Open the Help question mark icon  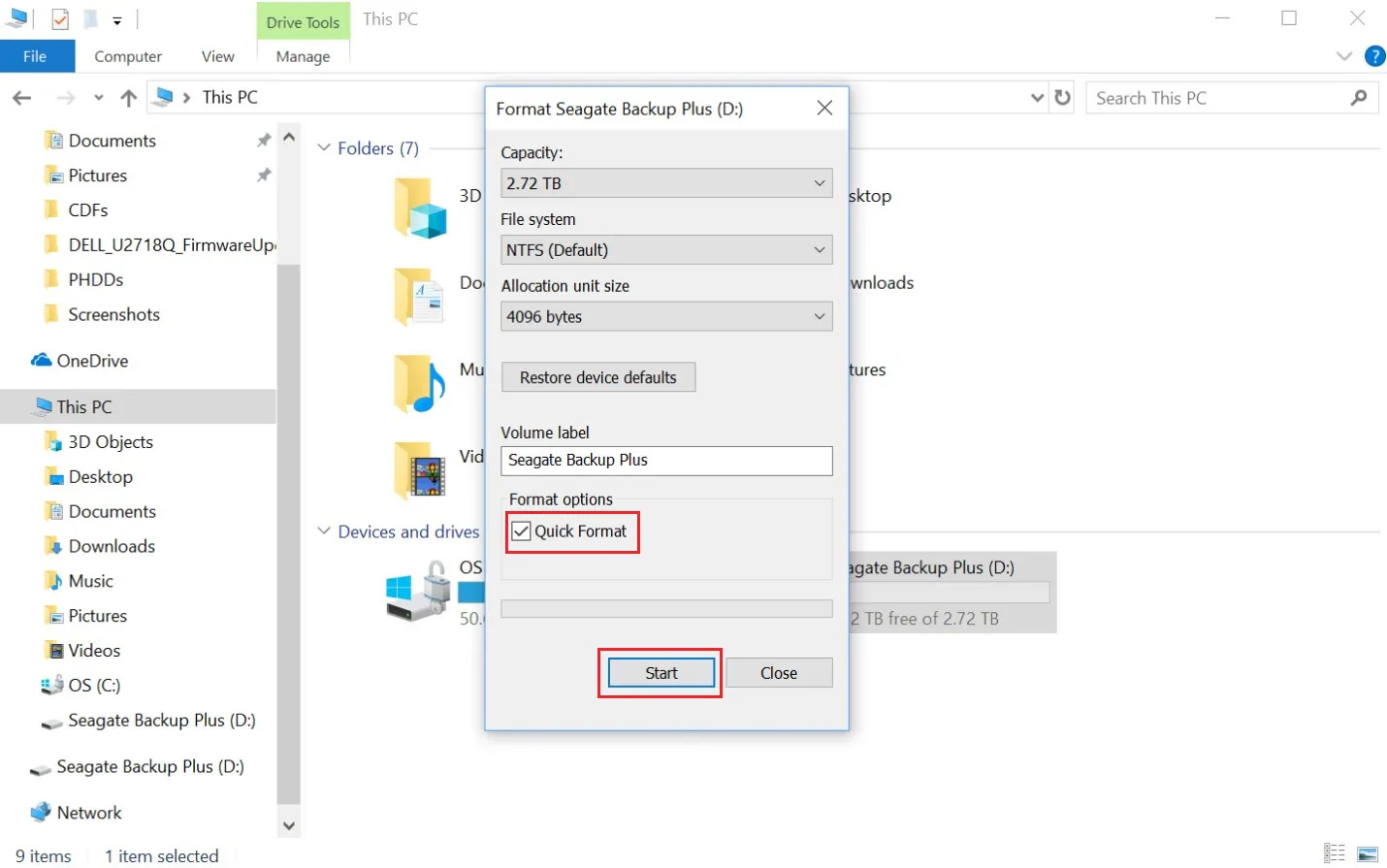click(x=1374, y=56)
